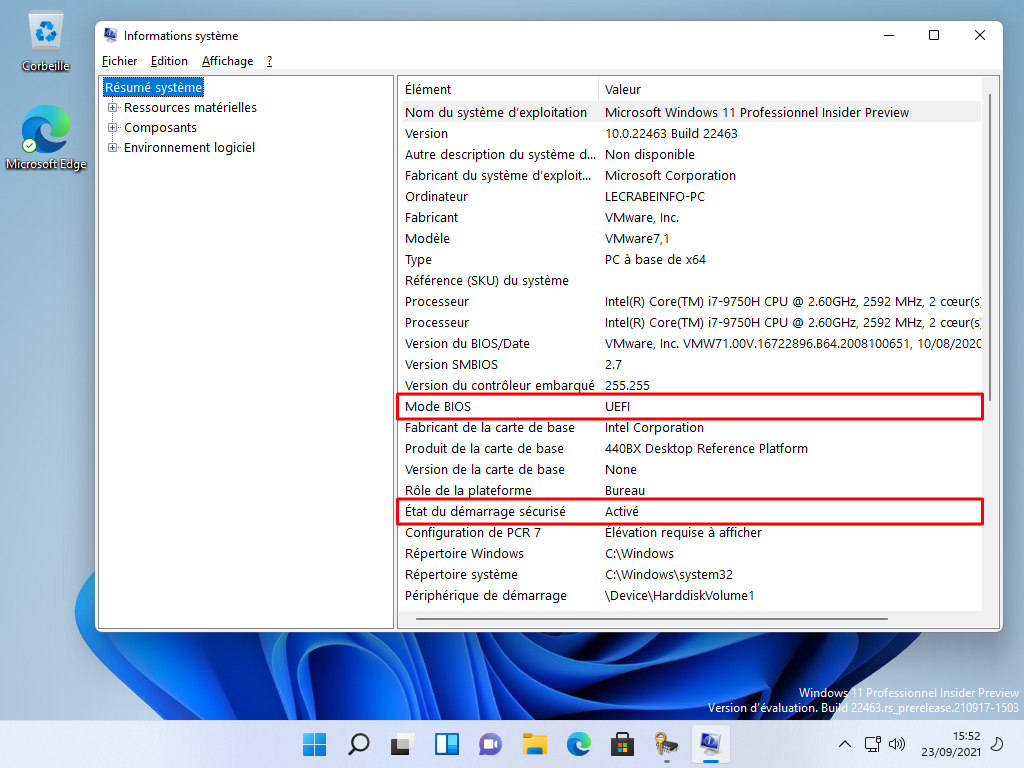
Task: Maximize the Informations système window
Action: 934,35
